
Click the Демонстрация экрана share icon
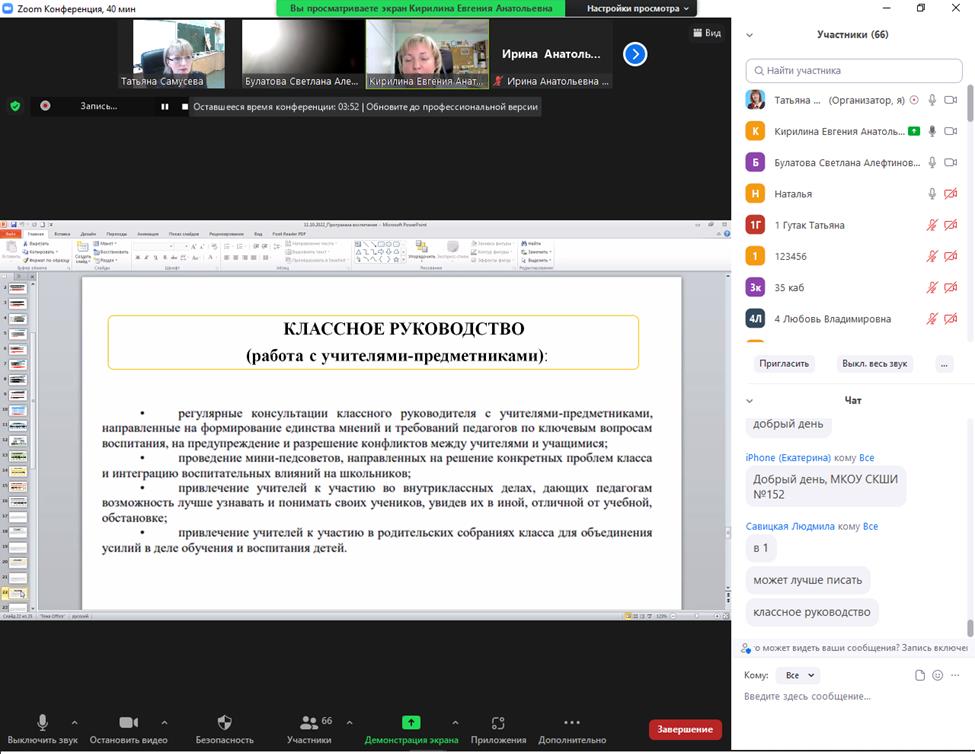(411, 722)
